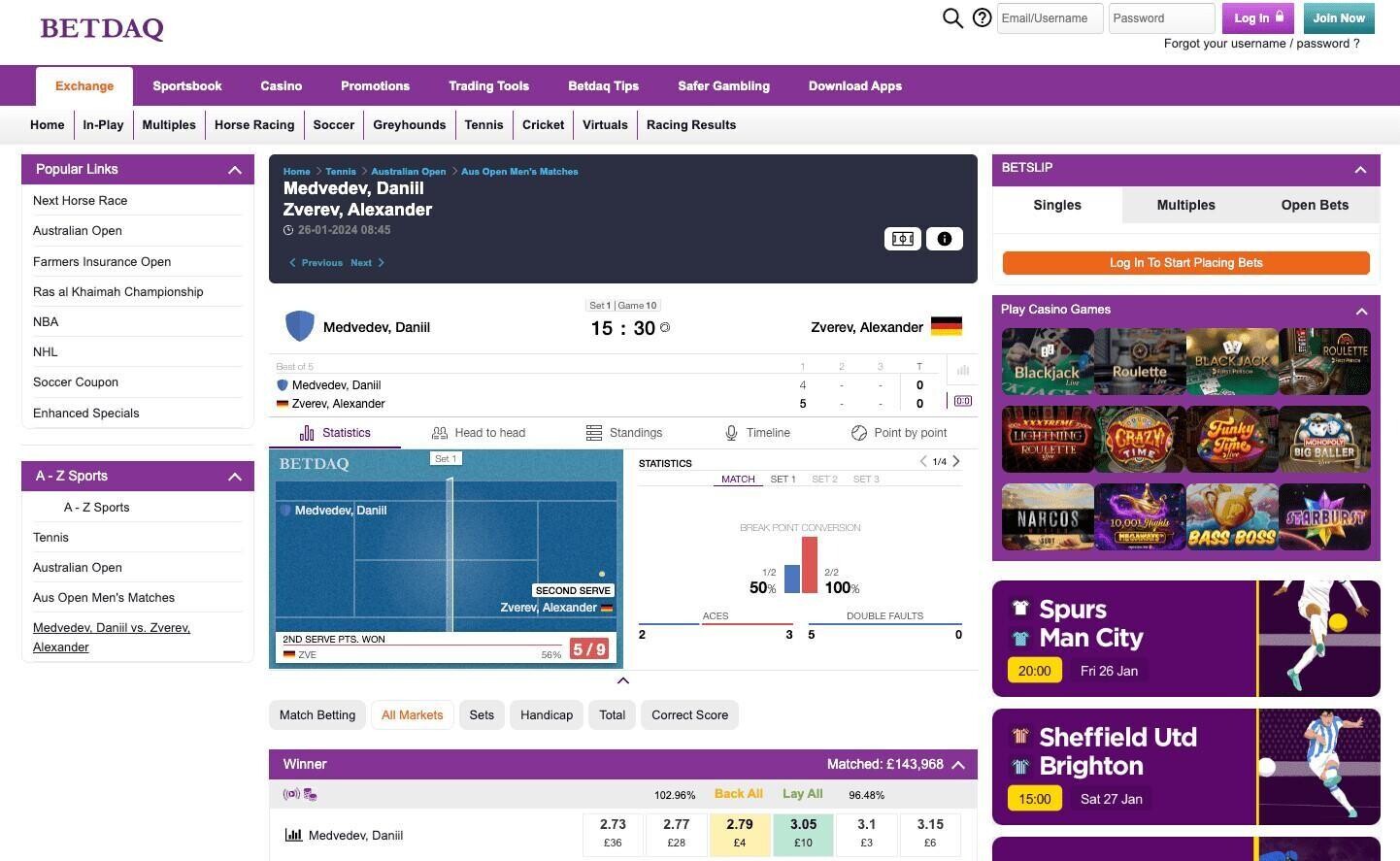Viewport: 1400px width, 861px height.
Task: Click Forgot your username / password link
Action: (x=1261, y=44)
